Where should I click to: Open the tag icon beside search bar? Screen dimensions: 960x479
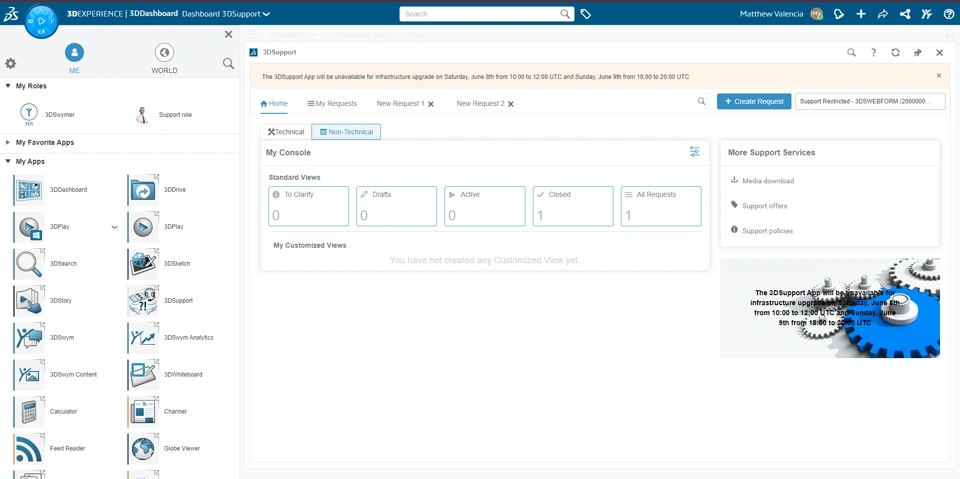585,14
